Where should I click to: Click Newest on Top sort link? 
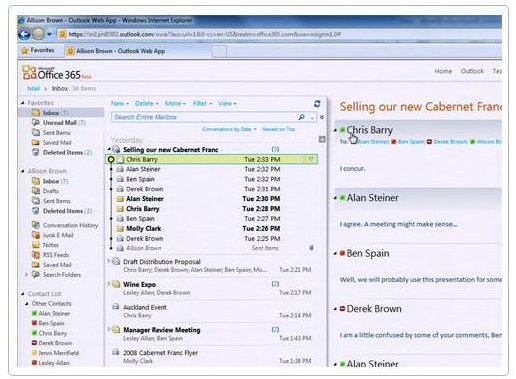(278, 129)
